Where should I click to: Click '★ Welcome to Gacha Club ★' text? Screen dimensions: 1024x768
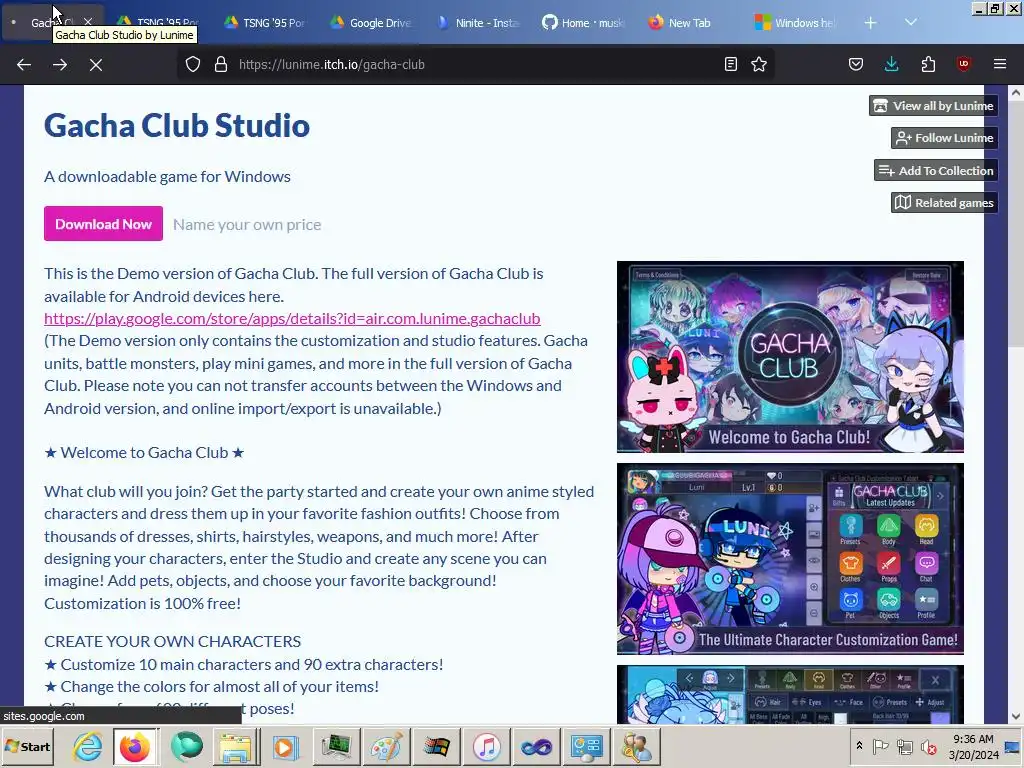[144, 453]
